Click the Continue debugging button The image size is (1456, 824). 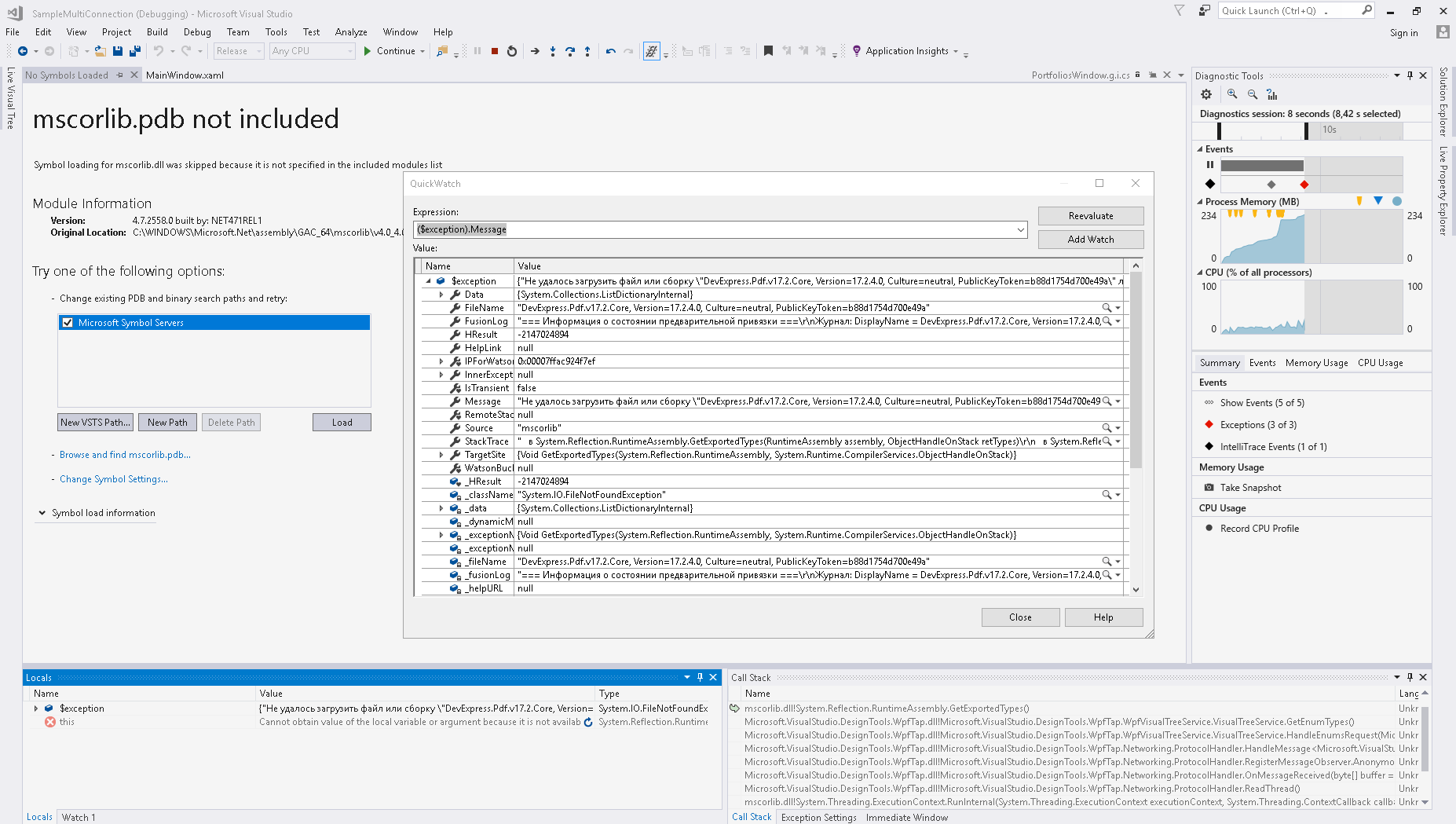389,51
